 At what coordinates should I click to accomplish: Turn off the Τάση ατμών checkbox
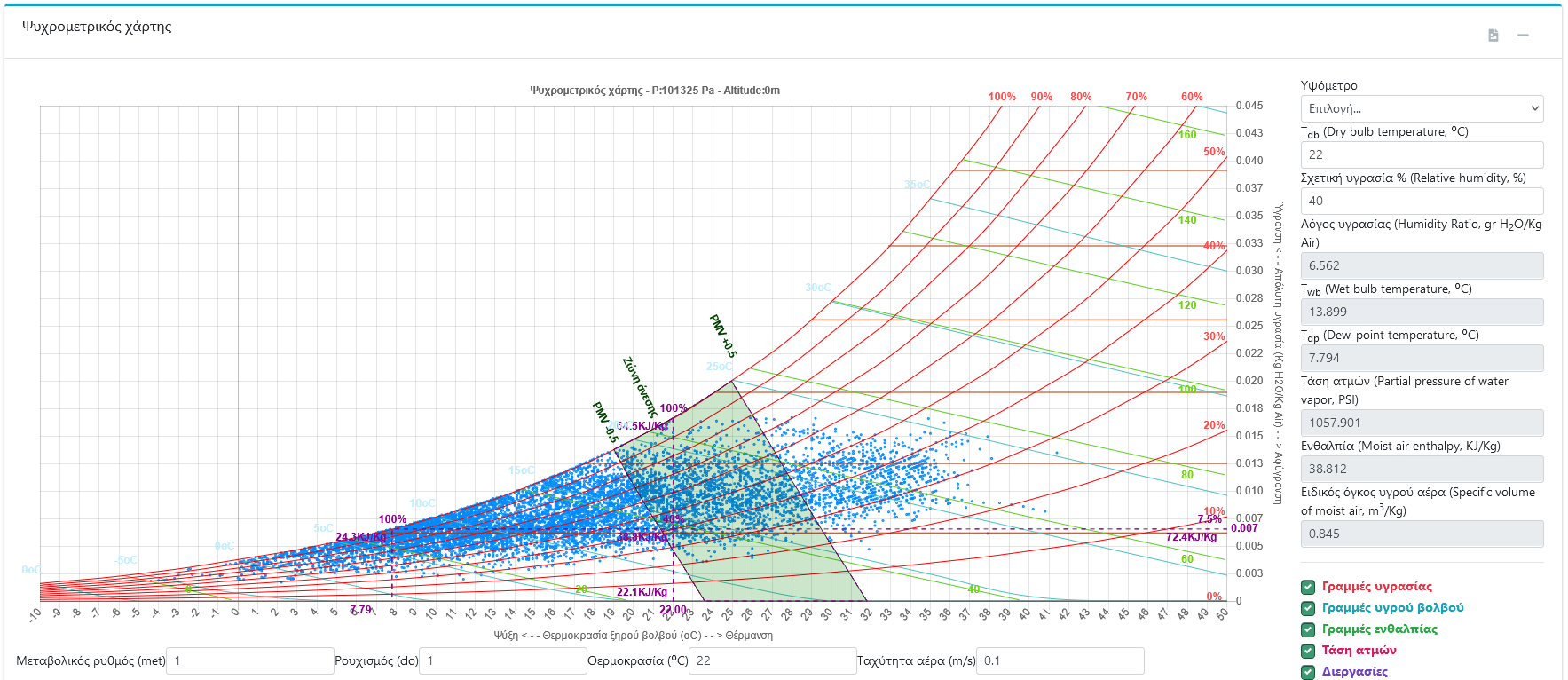[x=1308, y=651]
